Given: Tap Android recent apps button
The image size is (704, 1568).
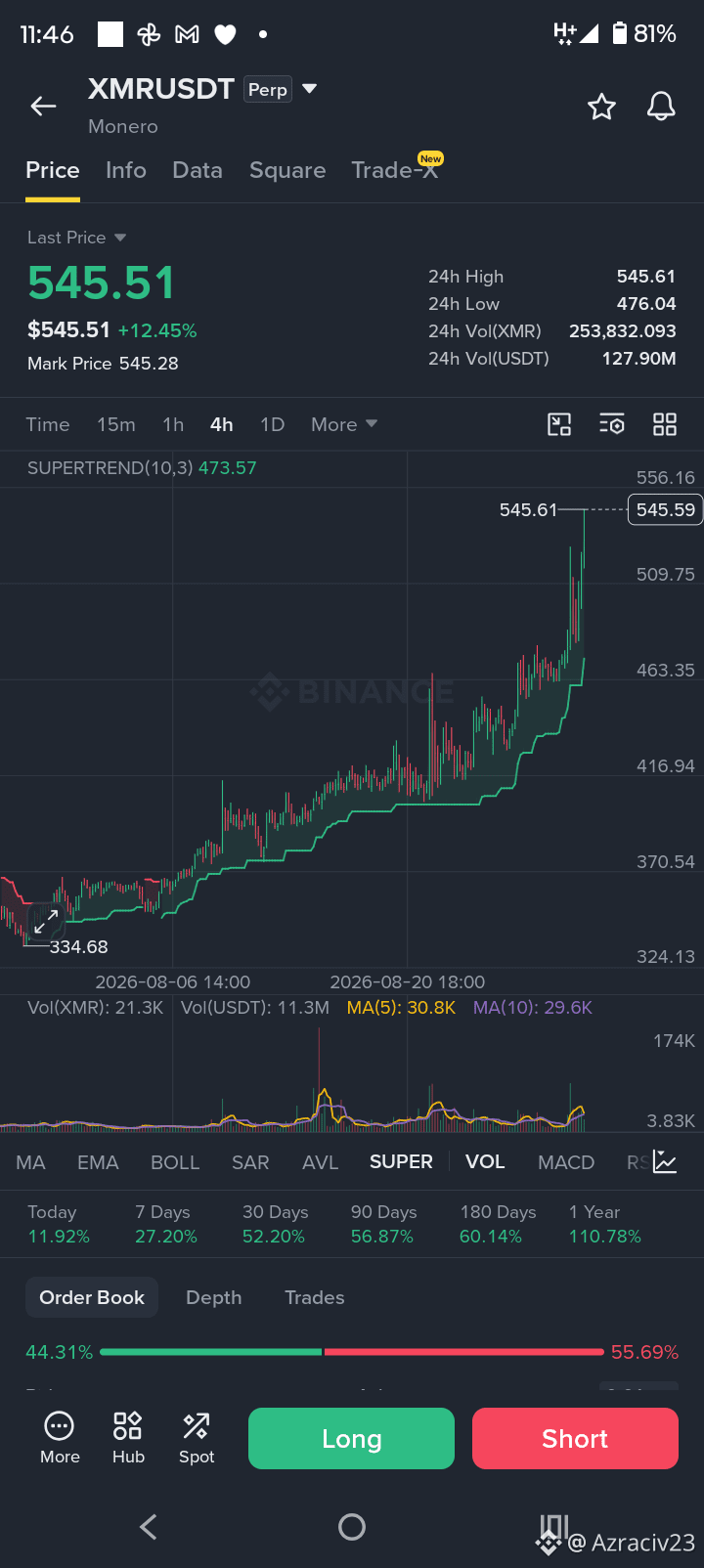Looking at the screenshot, I should pos(554,1527).
